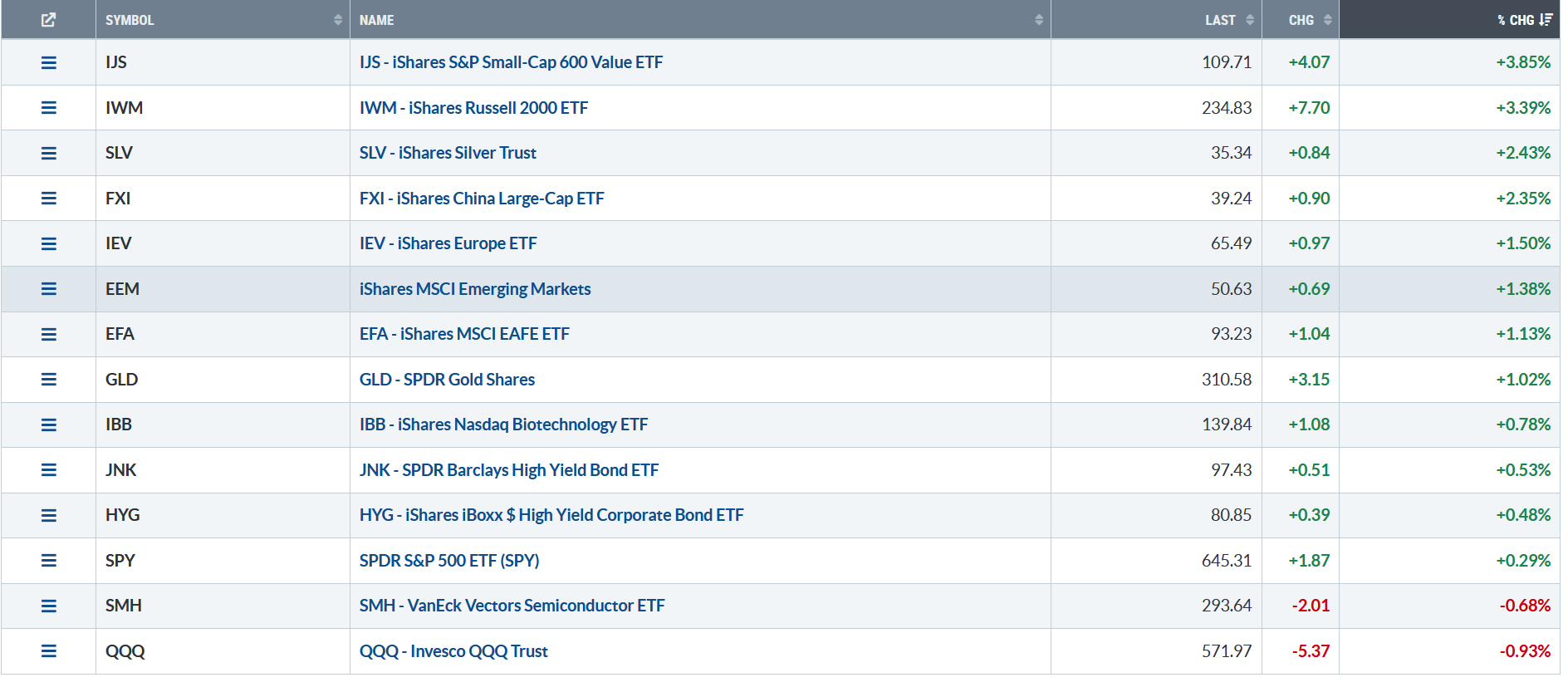Open the hamburger menu for JNK row
This screenshot has height=692, width=1568.
(x=48, y=470)
